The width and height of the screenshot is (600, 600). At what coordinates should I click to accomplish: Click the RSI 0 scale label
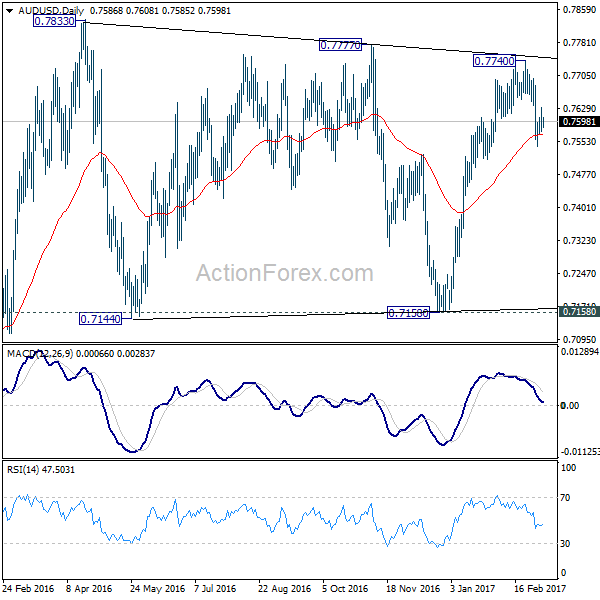[563, 573]
